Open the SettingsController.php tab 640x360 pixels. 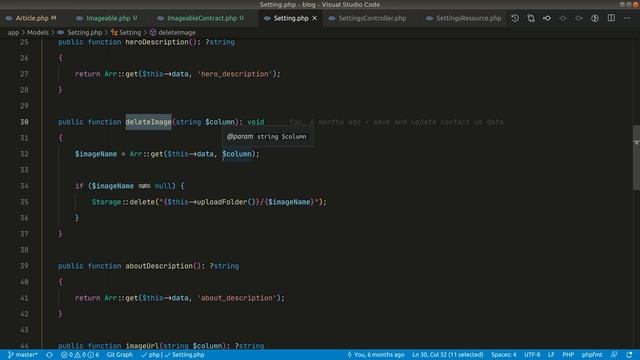(372, 18)
